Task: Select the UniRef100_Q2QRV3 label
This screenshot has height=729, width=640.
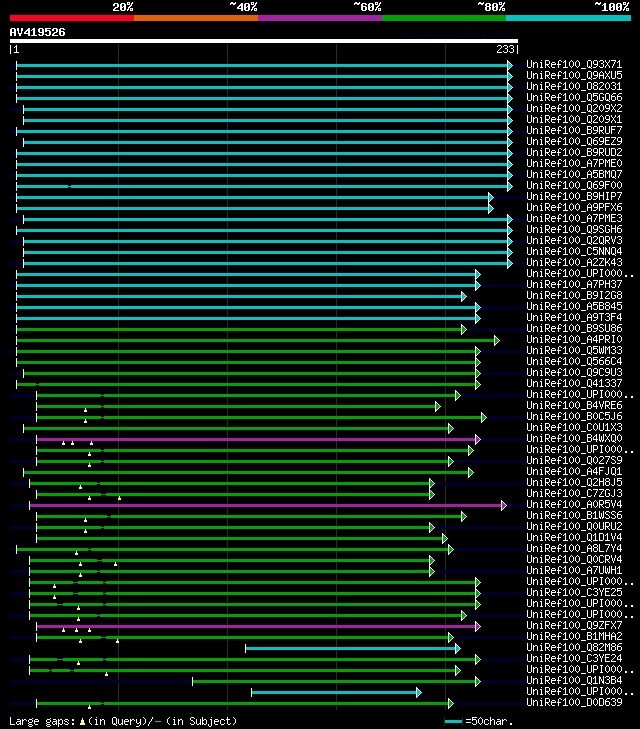Action: (x=574, y=240)
